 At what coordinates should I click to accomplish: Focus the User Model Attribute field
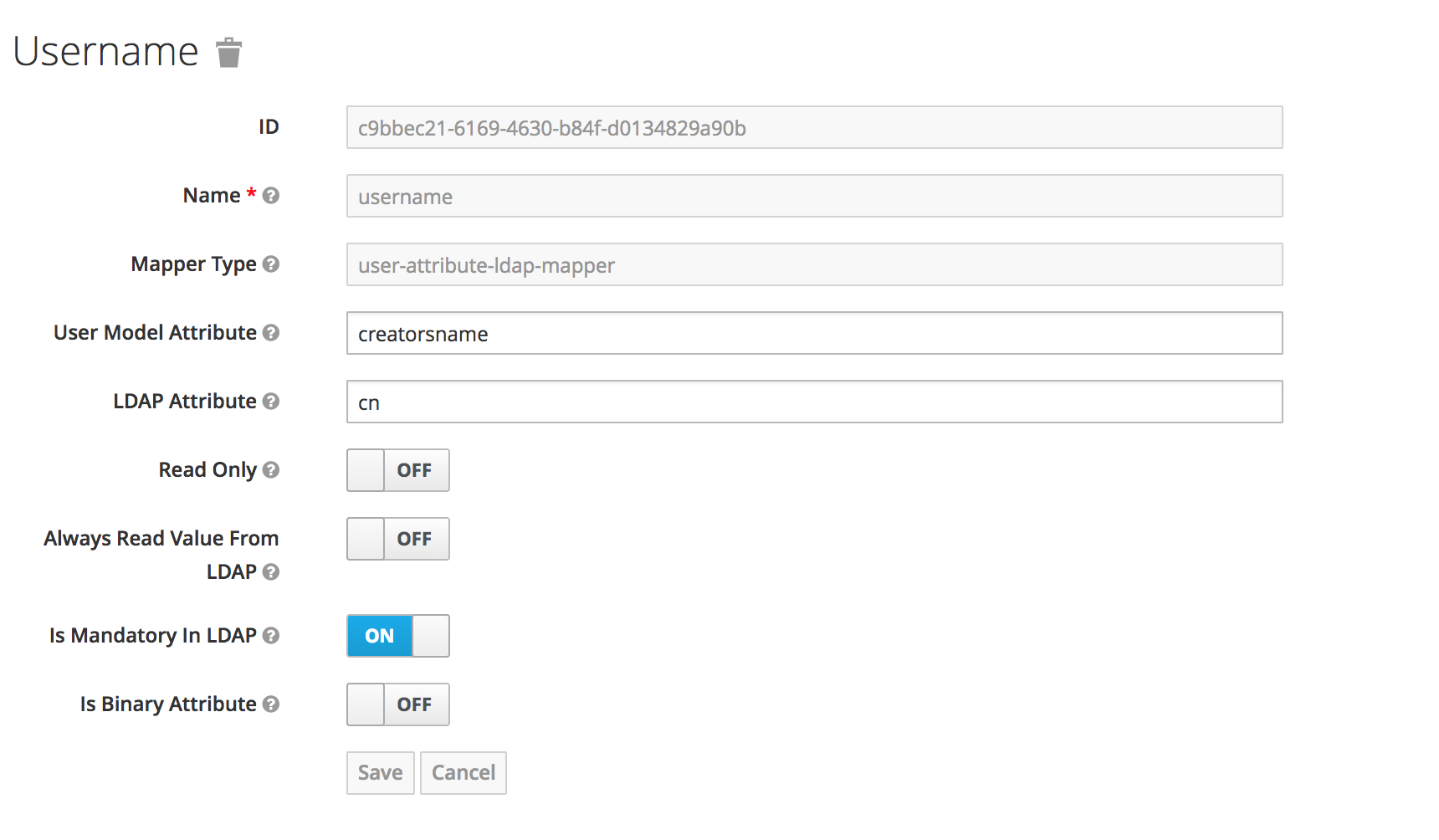coord(815,333)
